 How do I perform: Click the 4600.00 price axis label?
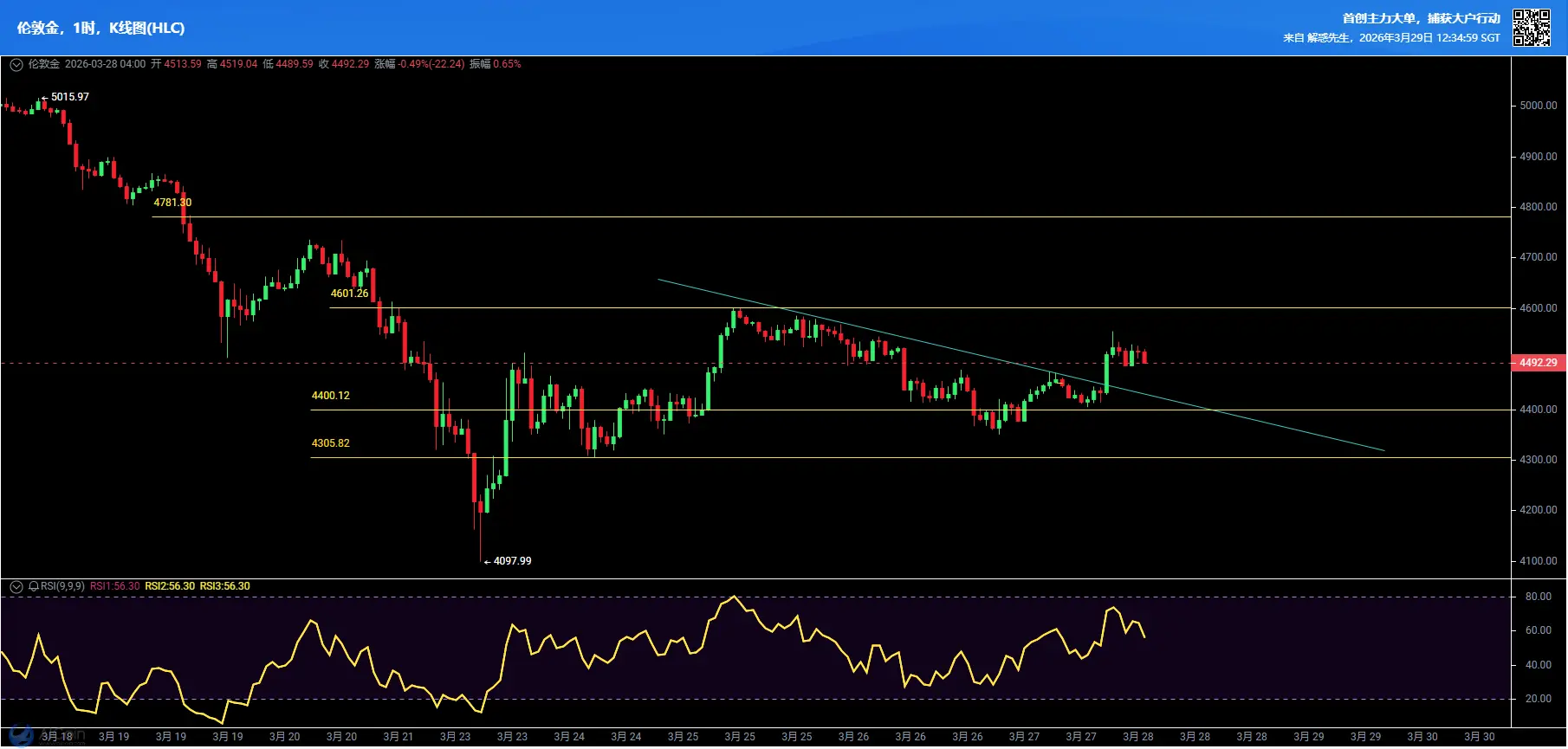[x=1539, y=308]
